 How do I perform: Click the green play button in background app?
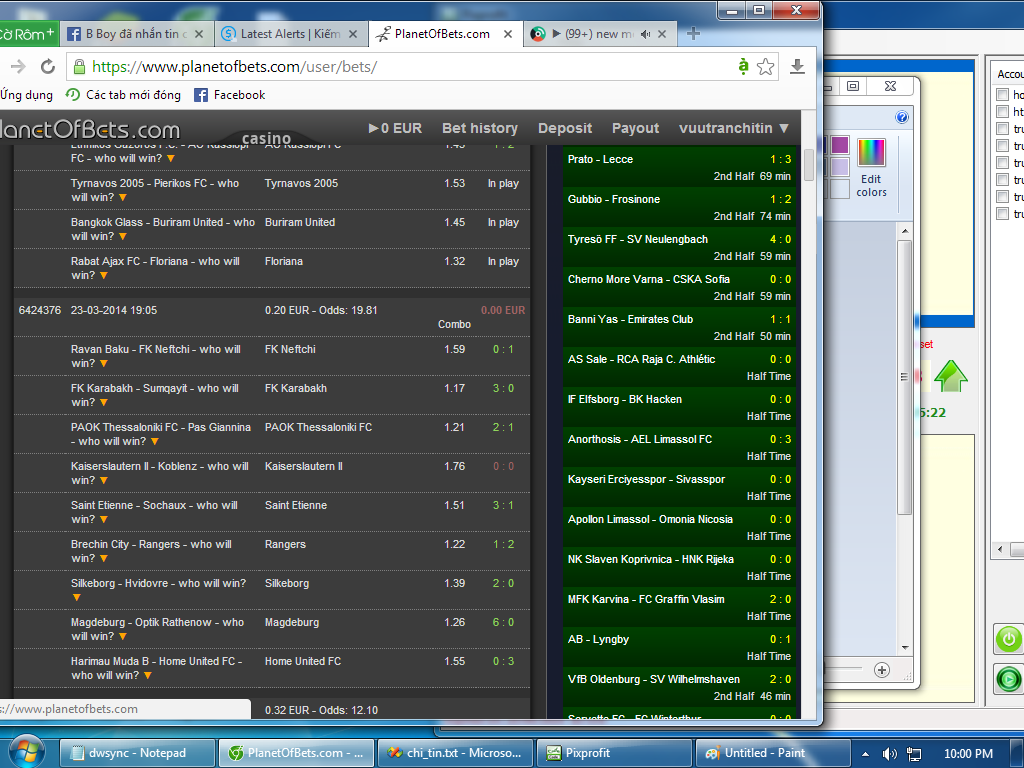click(1008, 679)
